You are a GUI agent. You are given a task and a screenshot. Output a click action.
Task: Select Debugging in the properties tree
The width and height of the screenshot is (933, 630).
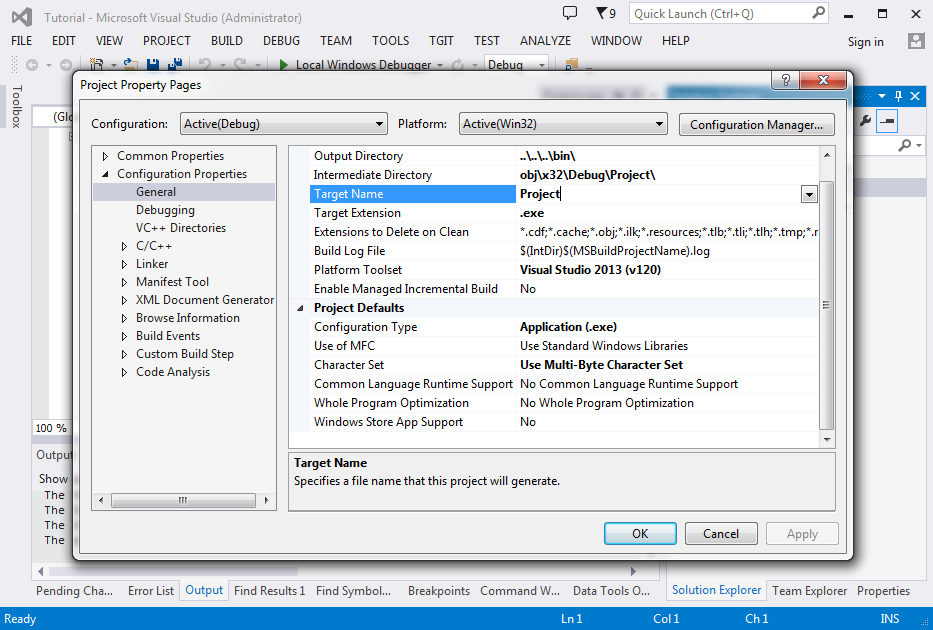pyautogui.click(x=165, y=210)
